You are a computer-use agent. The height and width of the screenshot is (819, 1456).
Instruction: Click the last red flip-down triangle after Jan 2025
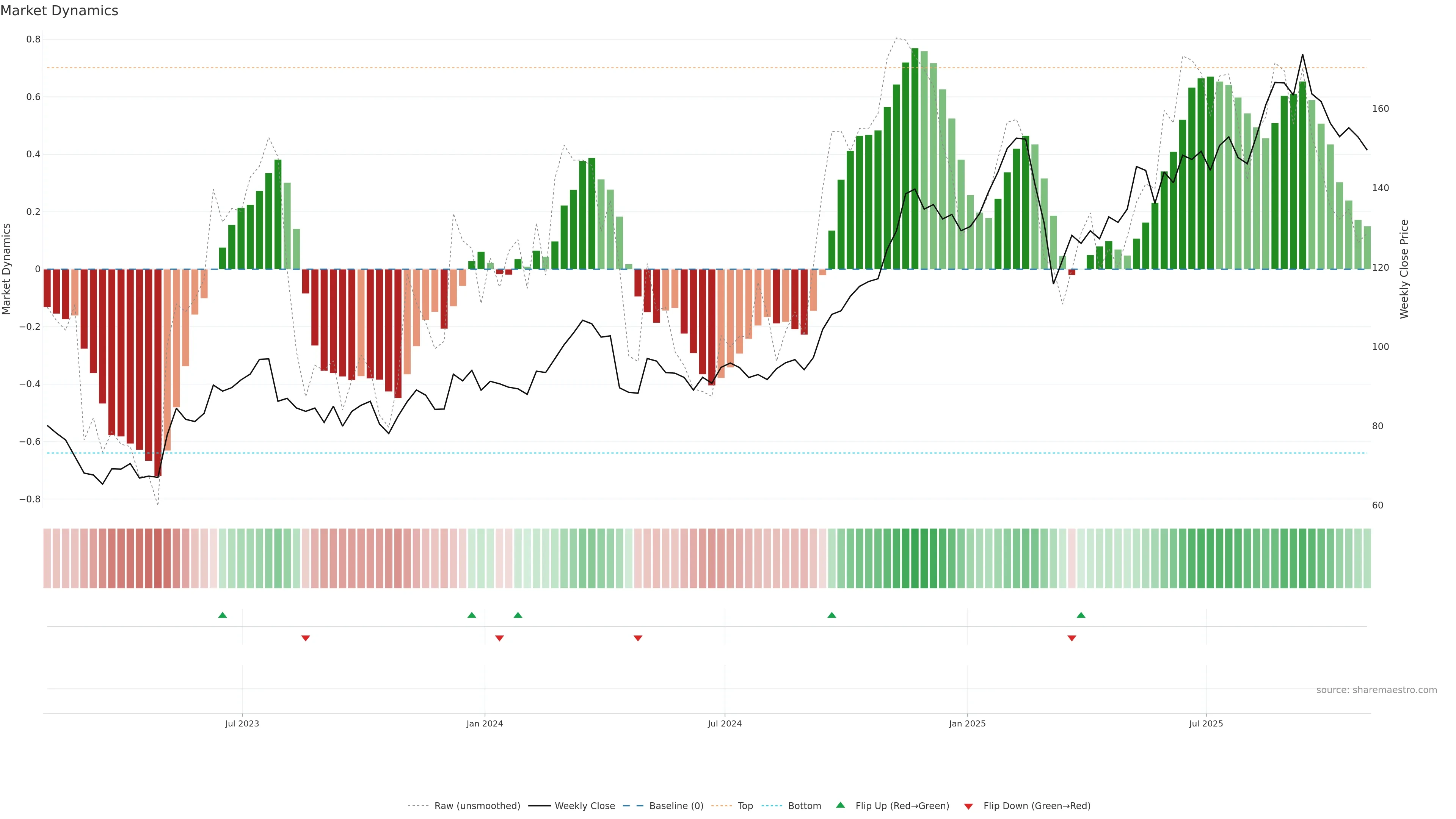click(1072, 638)
